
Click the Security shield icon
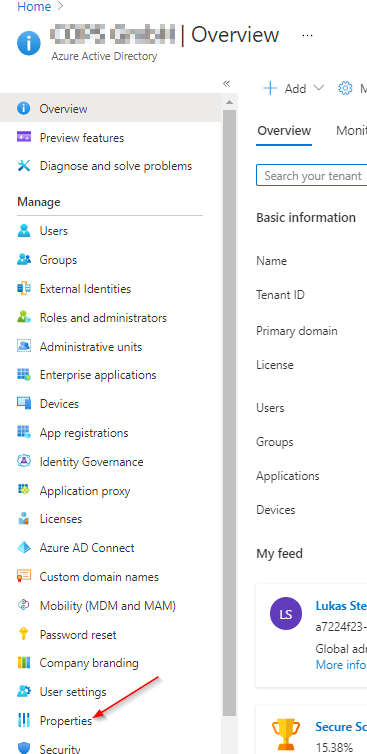24,748
